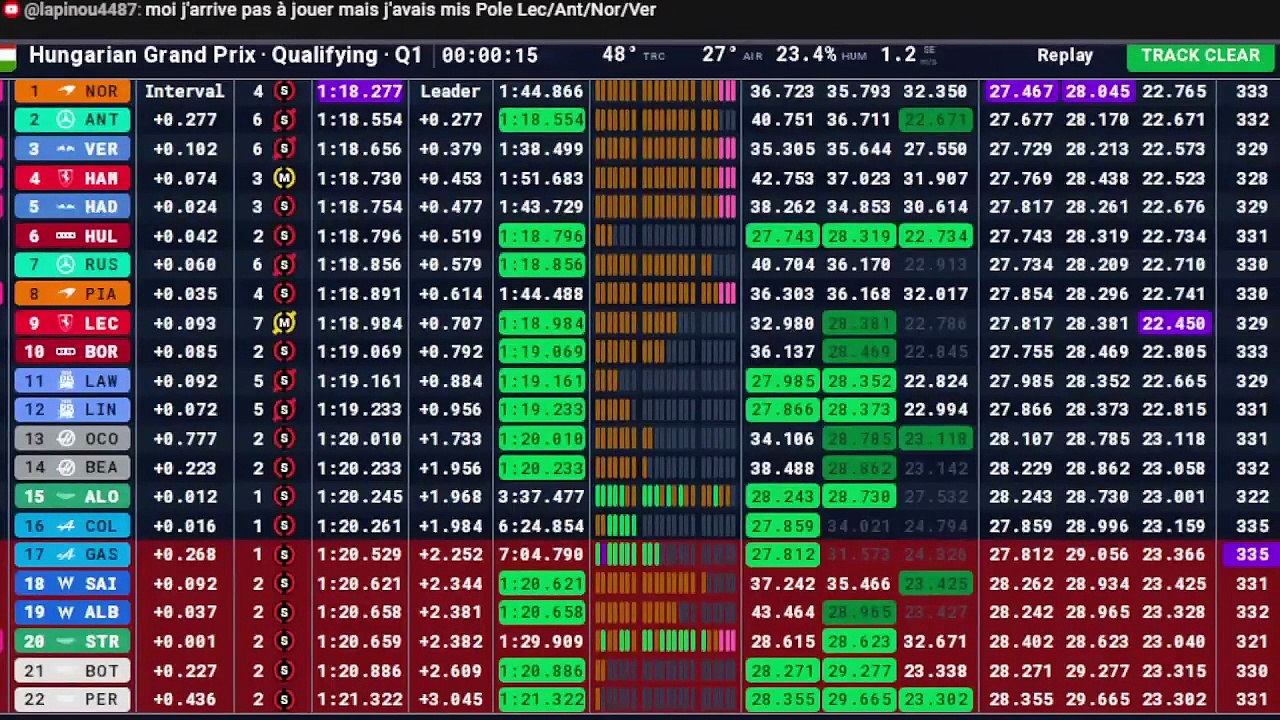
Task: Select Mercedes icon in RUS row
Action: point(65,265)
